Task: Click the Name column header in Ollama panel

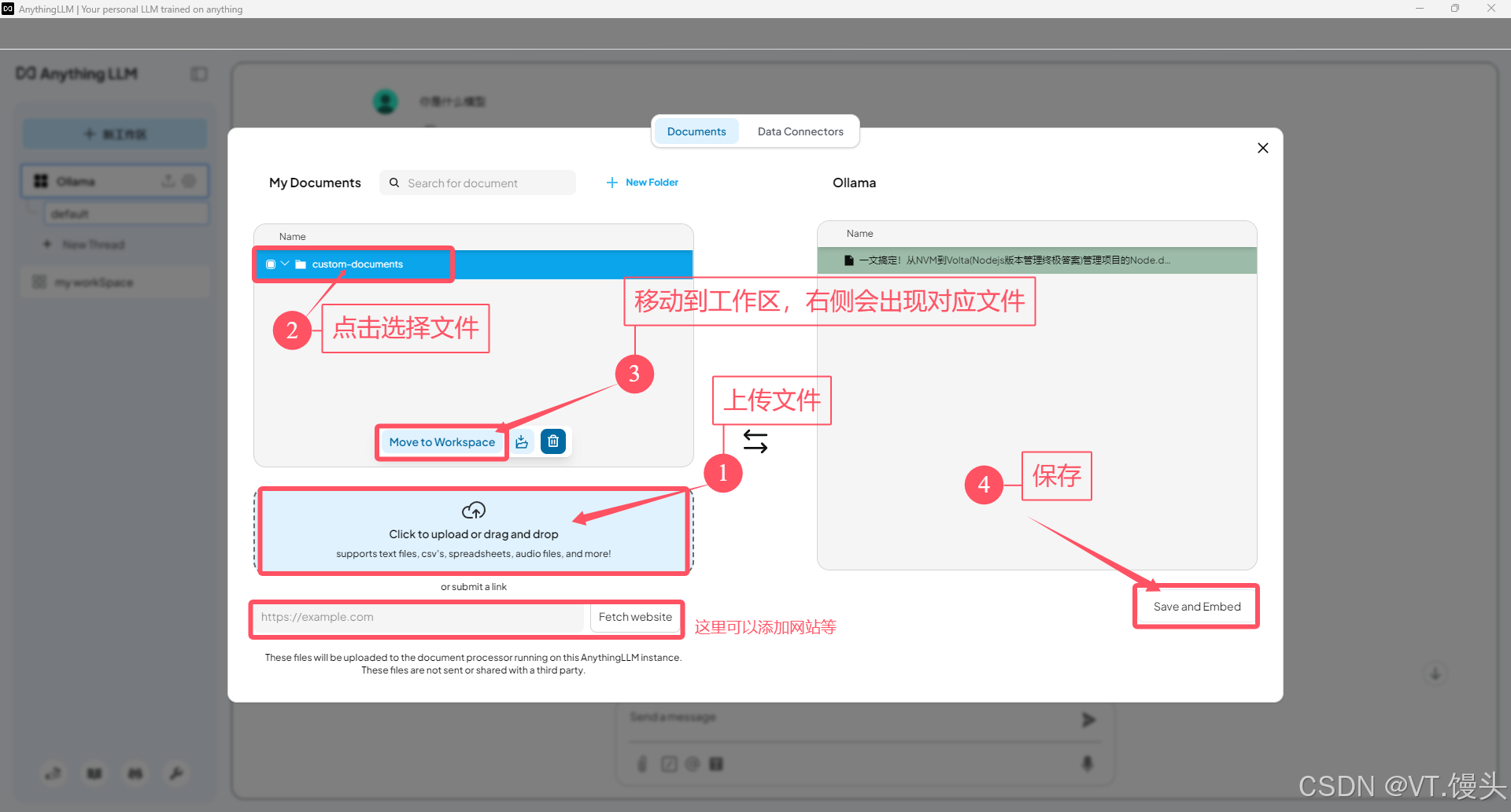Action: tap(860, 234)
